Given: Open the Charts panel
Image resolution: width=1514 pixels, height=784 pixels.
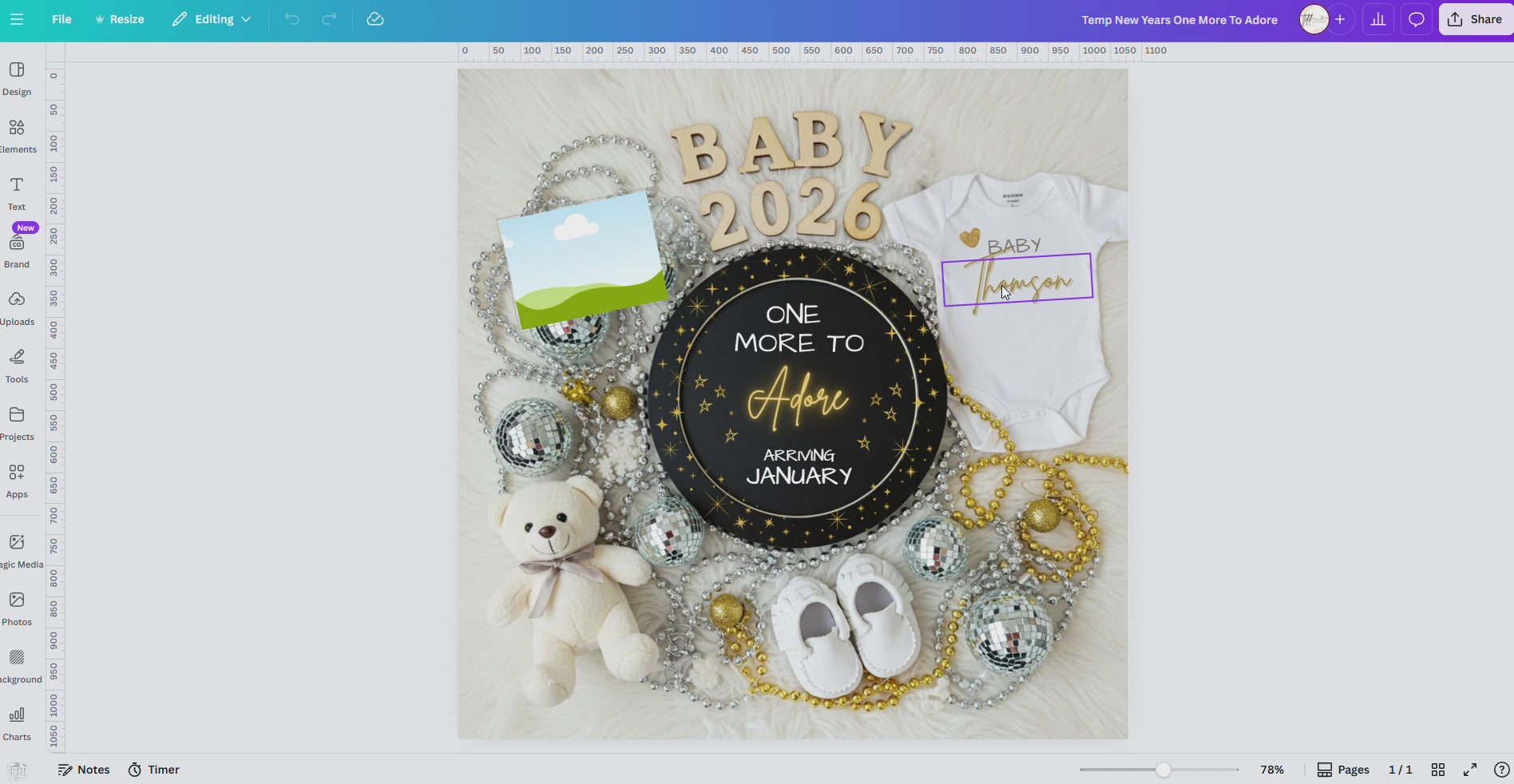Looking at the screenshot, I should coord(16,722).
